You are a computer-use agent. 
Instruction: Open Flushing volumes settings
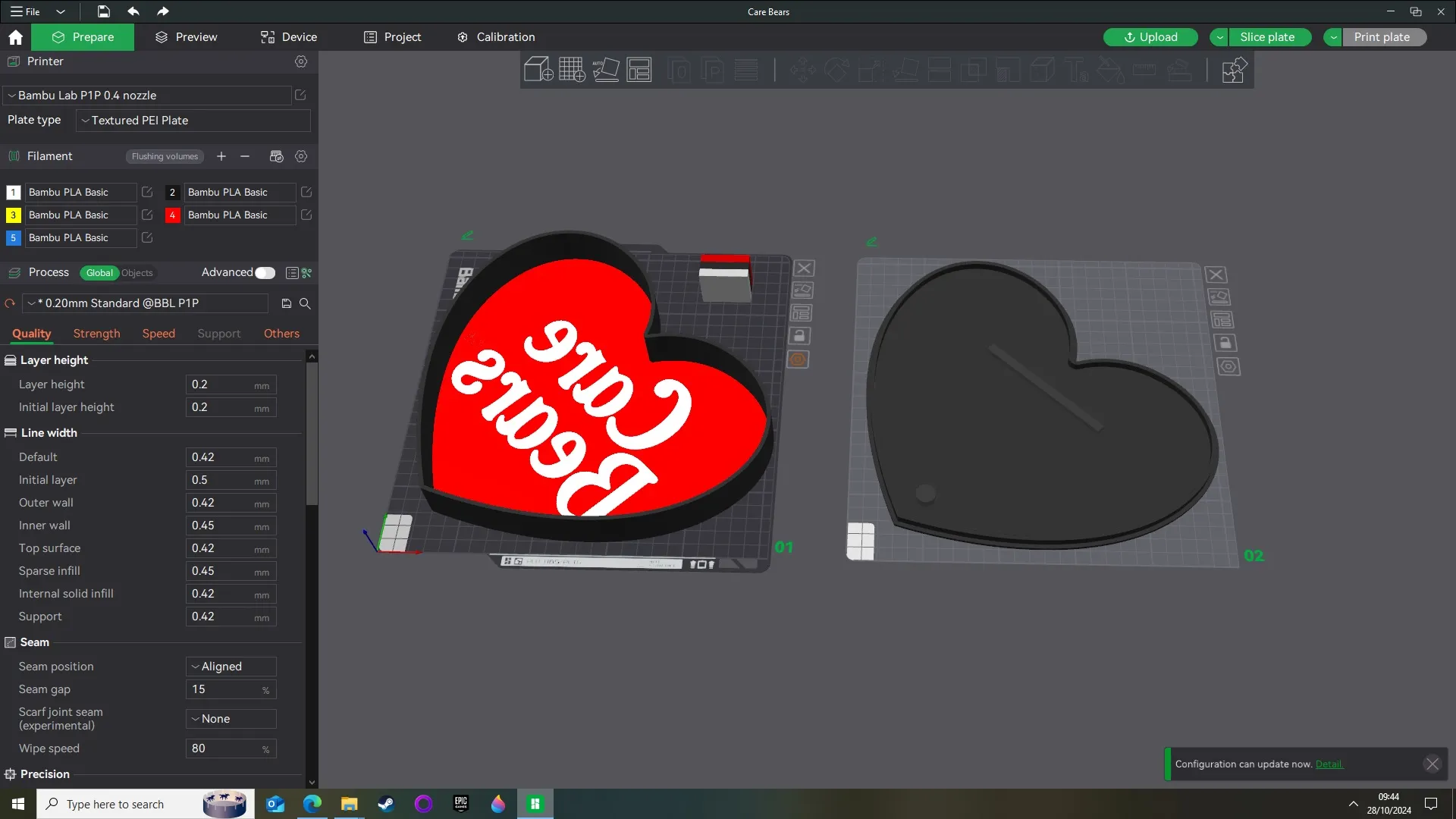[x=165, y=156]
